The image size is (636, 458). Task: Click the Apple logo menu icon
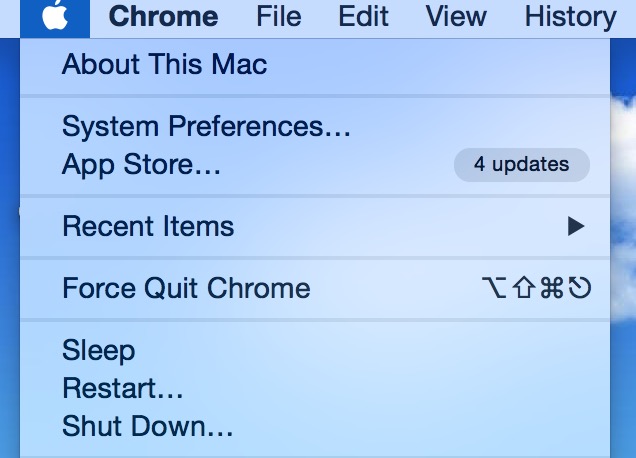[56, 17]
